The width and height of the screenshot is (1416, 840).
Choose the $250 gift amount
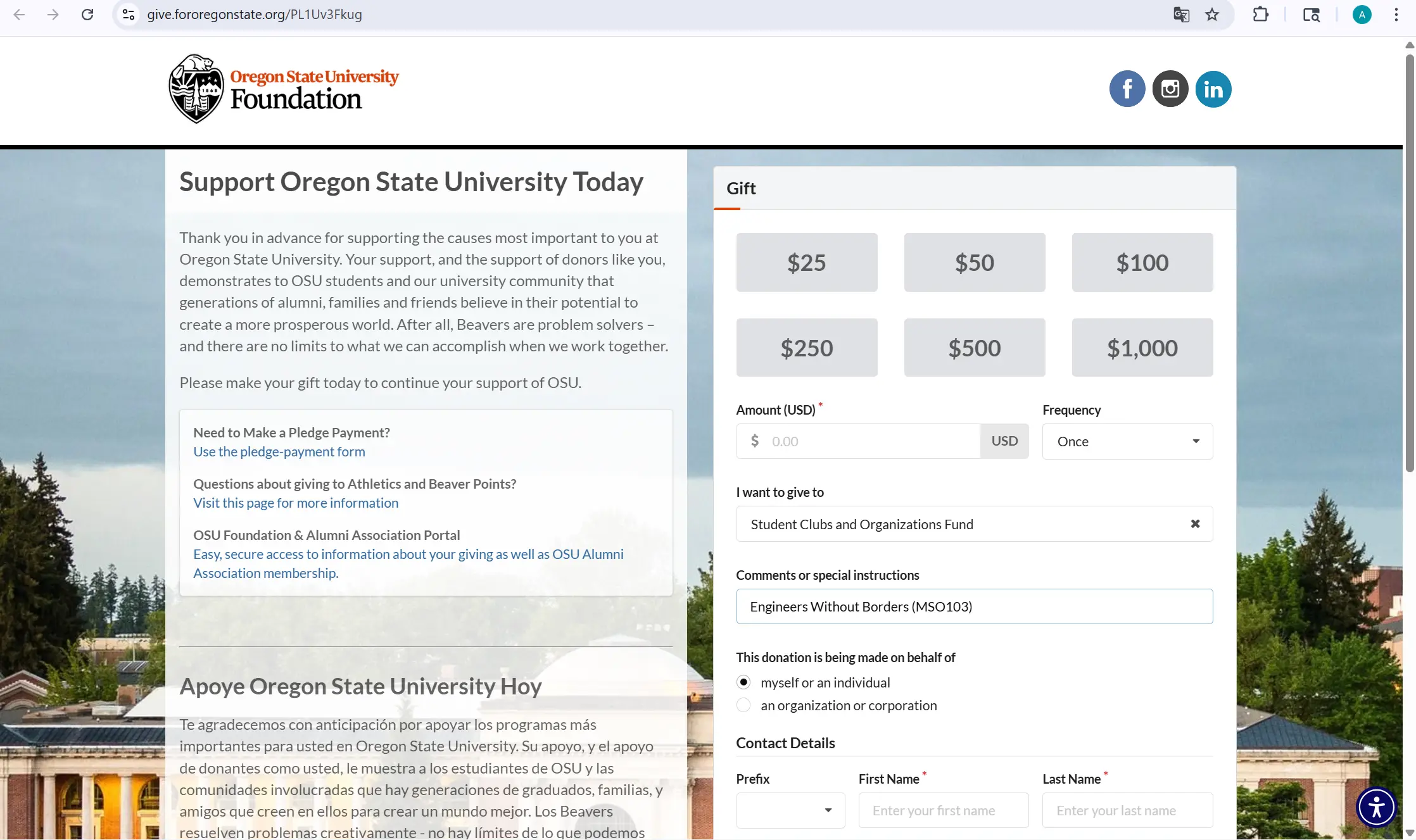click(x=806, y=348)
